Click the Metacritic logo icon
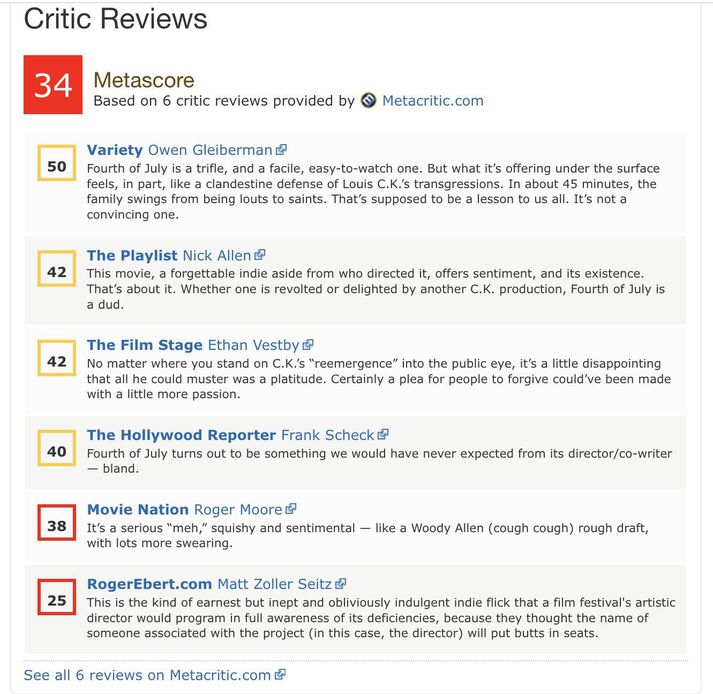The image size is (713, 694). (368, 100)
